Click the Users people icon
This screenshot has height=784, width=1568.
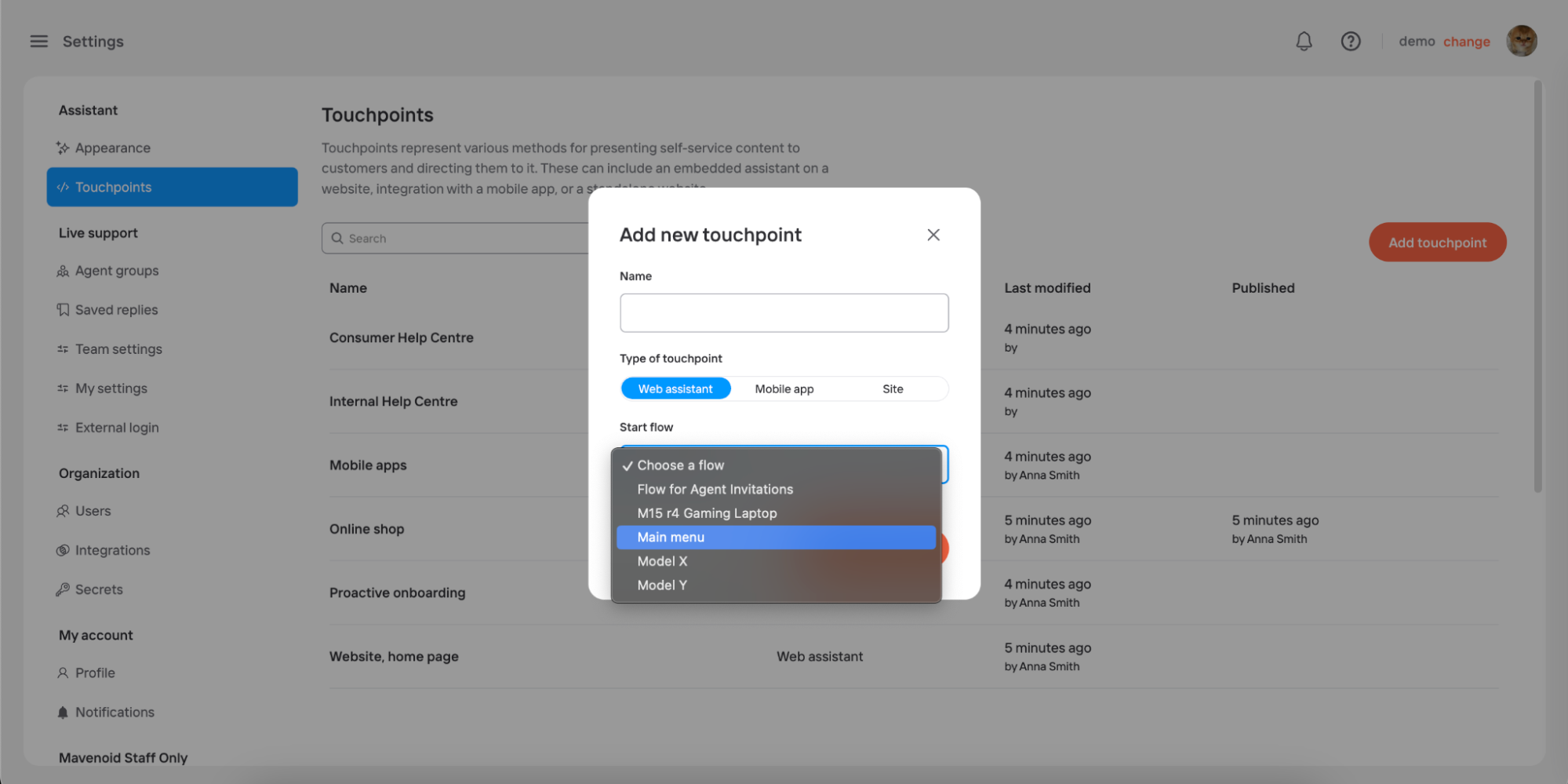[x=63, y=511]
